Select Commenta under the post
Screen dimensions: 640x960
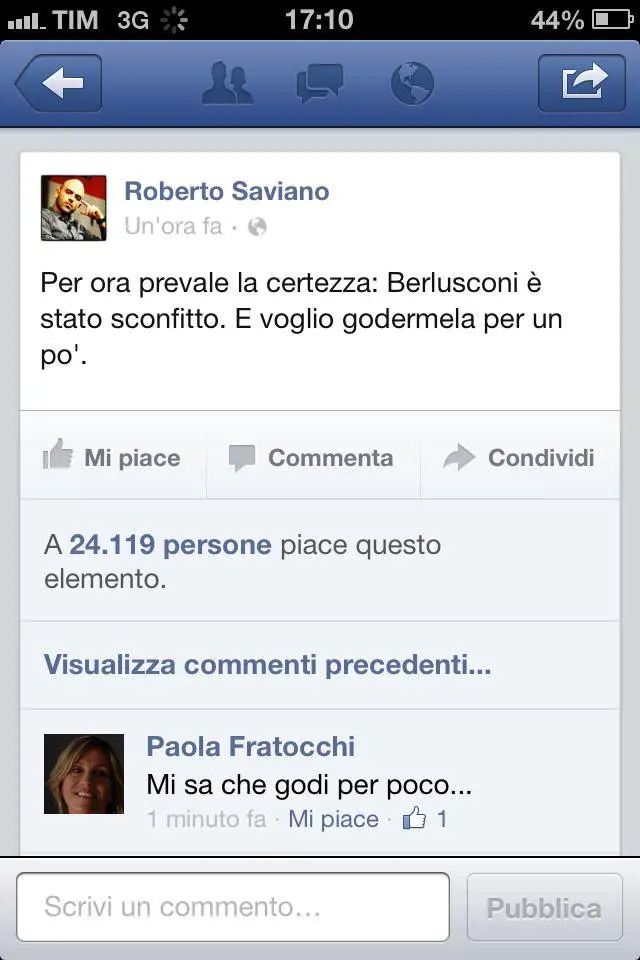coord(313,455)
